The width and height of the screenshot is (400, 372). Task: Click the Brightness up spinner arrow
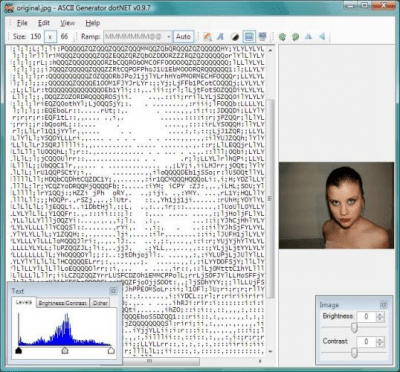(380, 314)
